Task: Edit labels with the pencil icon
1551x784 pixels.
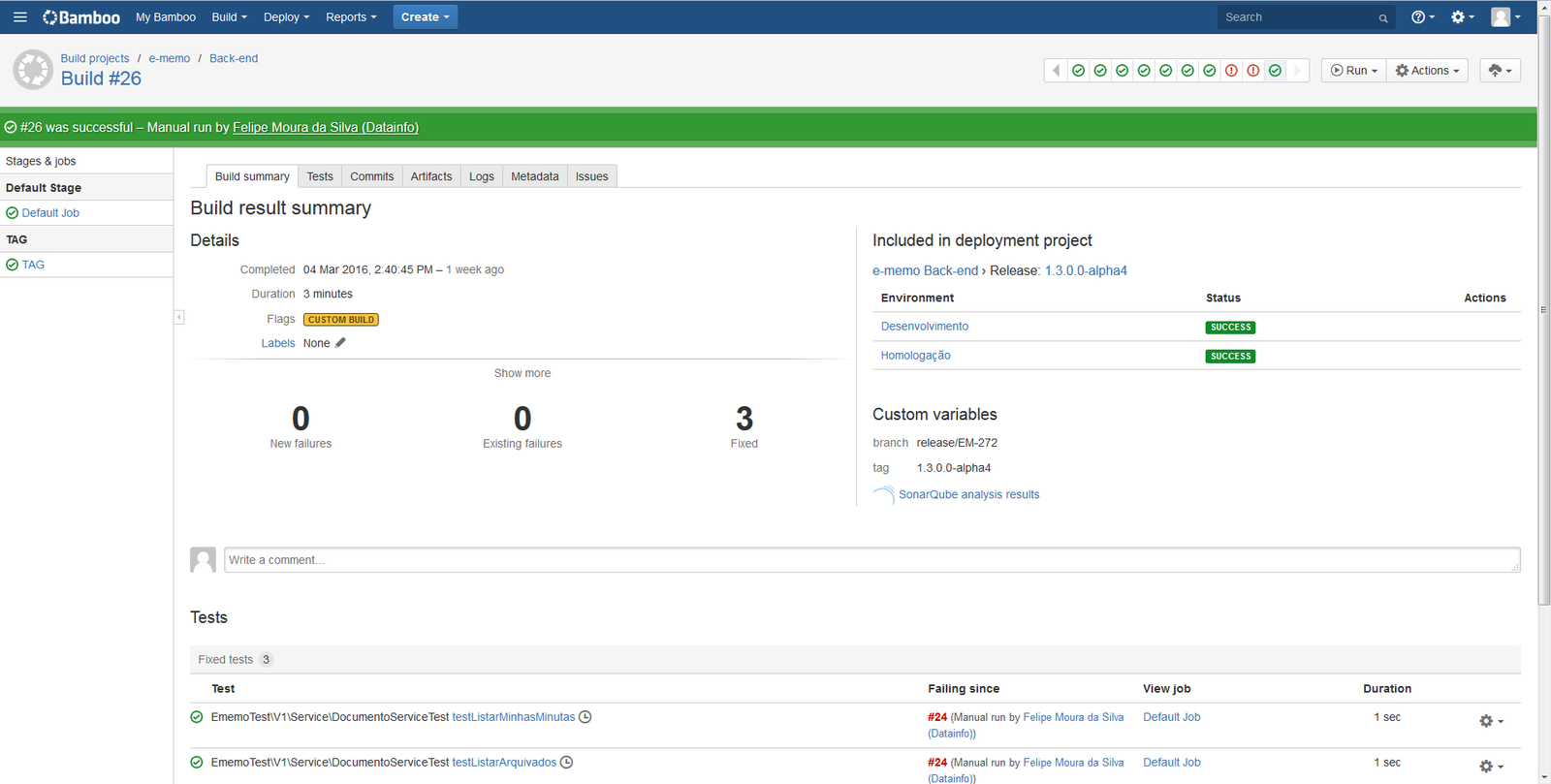Action: coord(340,342)
